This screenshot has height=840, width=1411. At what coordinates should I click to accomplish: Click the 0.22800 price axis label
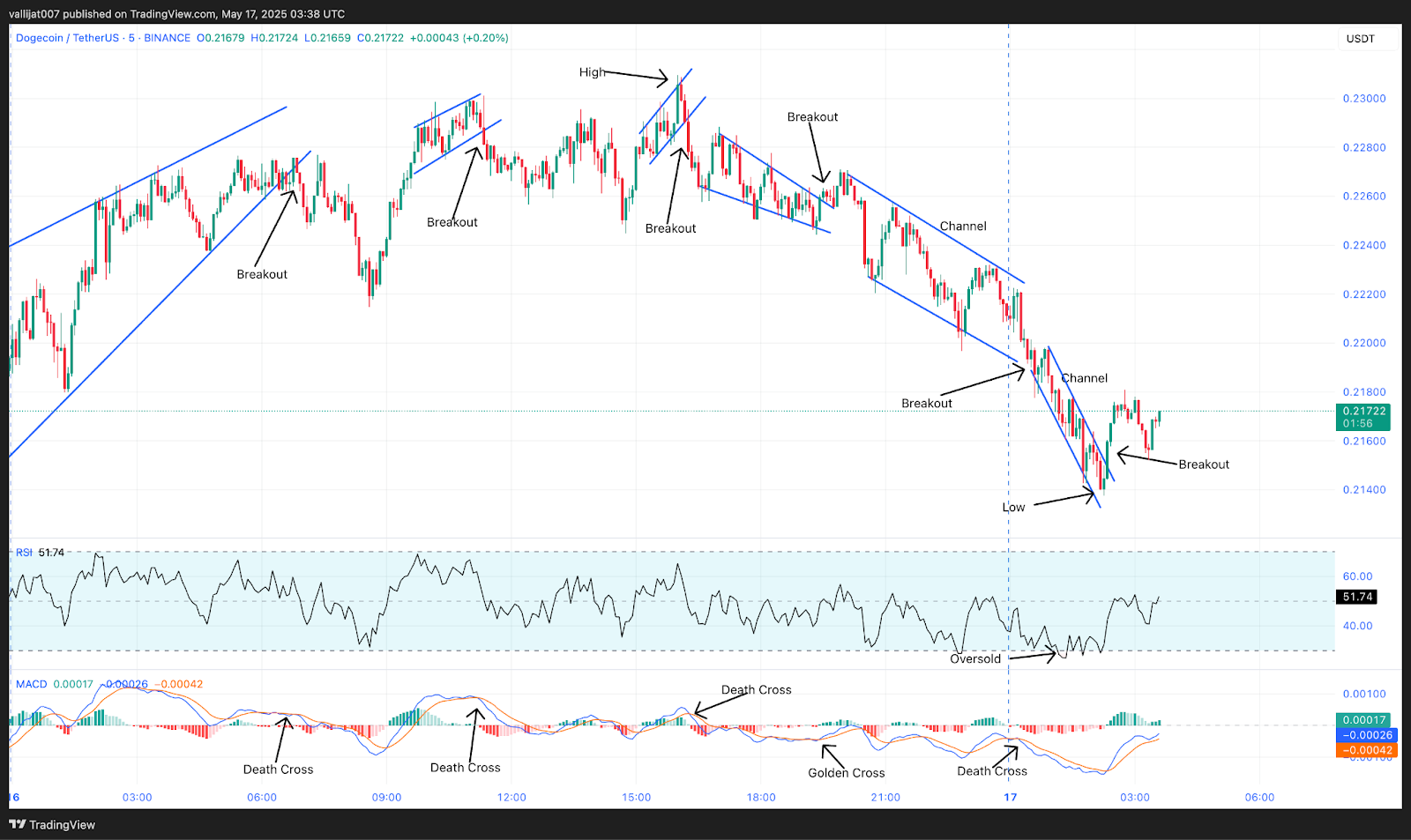click(1364, 148)
